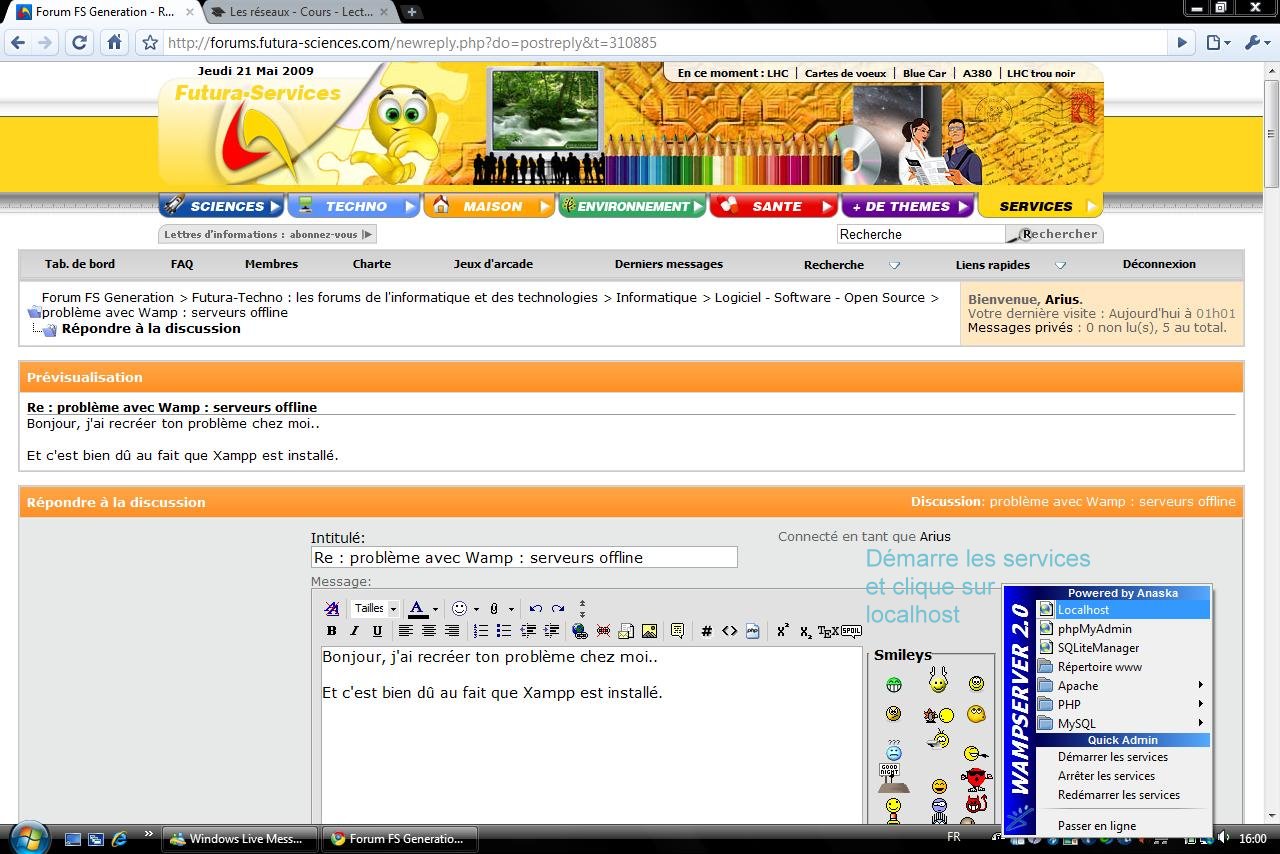This screenshot has width=1280, height=854.
Task: Reload the current browser page
Action: coord(79,43)
